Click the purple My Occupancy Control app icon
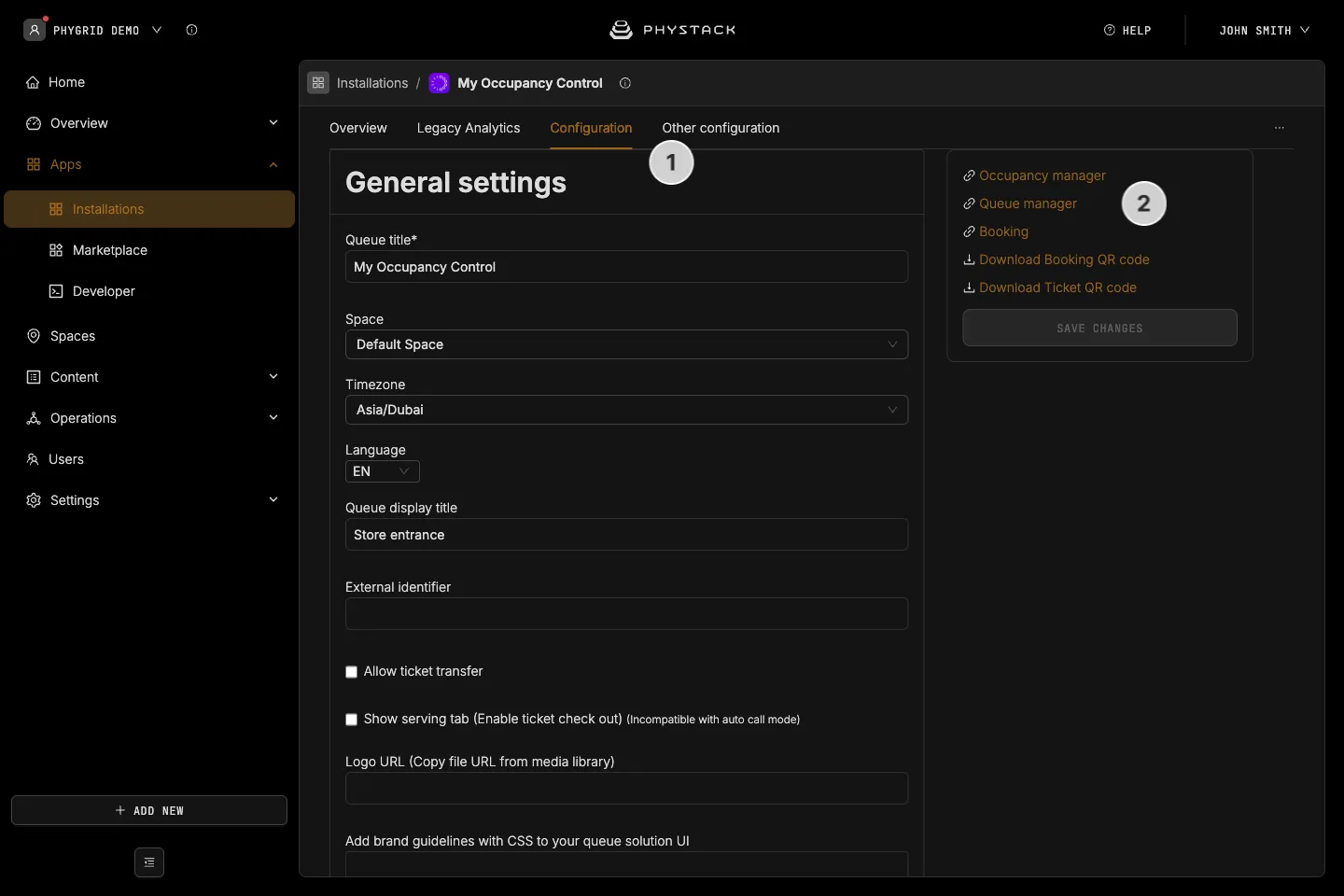Viewport: 1344px width, 896px height. (439, 83)
